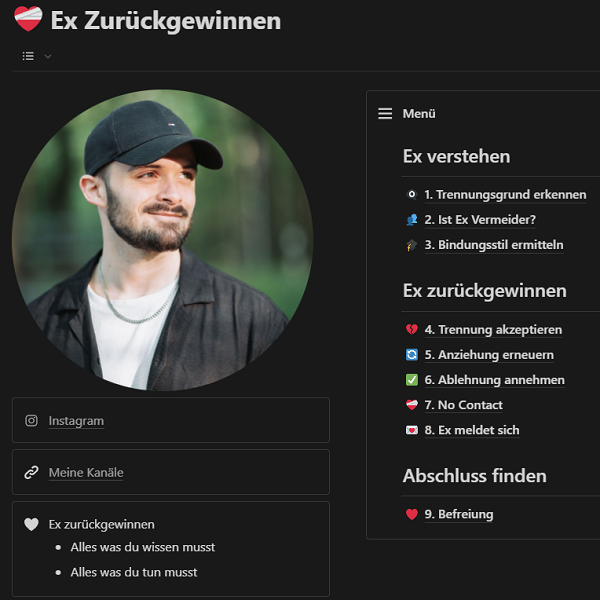Viewport: 600px width, 600px height.
Task: Open 2. Ist Ex Vermeider? page
Action: point(480,220)
